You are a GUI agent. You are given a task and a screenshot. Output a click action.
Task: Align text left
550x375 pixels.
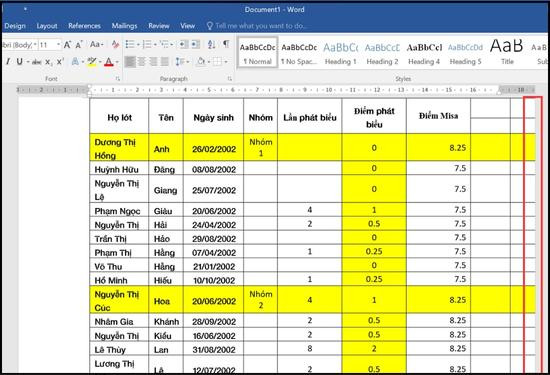pyautogui.click(x=130, y=62)
